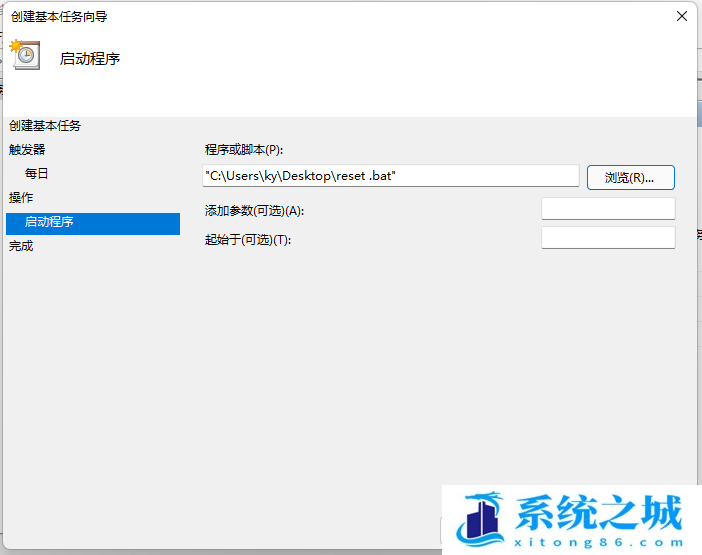Jump to the 完成 wizard step
The width and height of the screenshot is (702, 555).
point(21,246)
